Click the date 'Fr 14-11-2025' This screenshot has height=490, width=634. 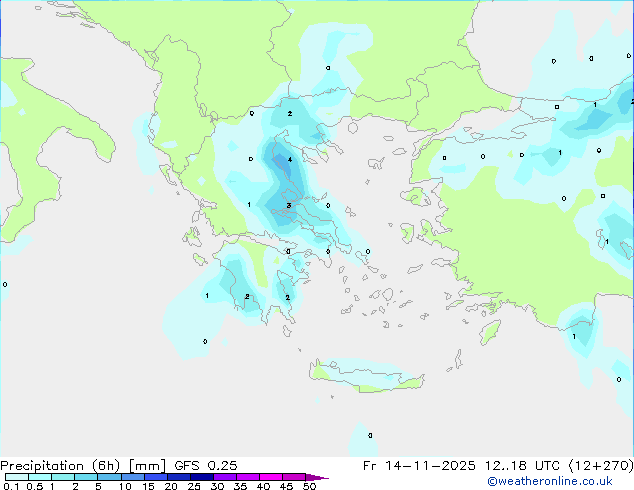[419, 466]
